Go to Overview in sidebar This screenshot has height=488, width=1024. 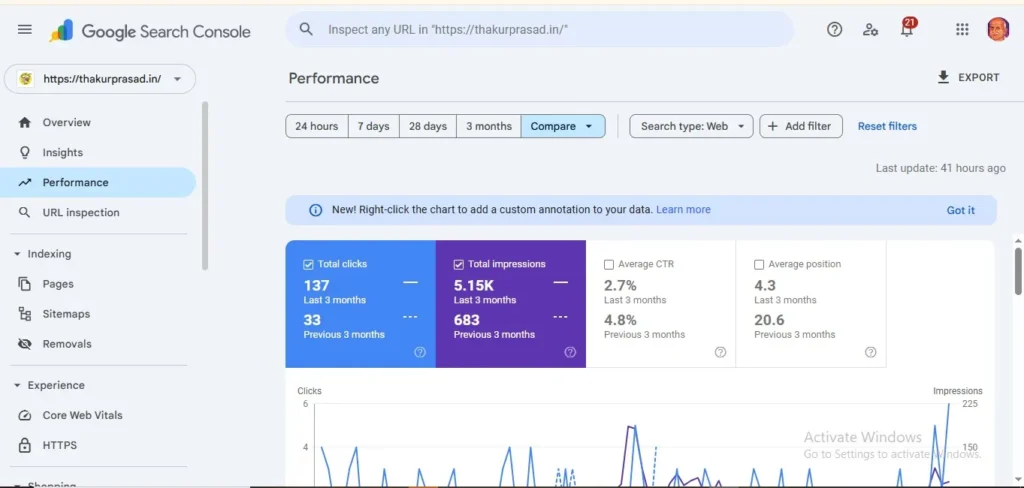pyautogui.click(x=98, y=122)
